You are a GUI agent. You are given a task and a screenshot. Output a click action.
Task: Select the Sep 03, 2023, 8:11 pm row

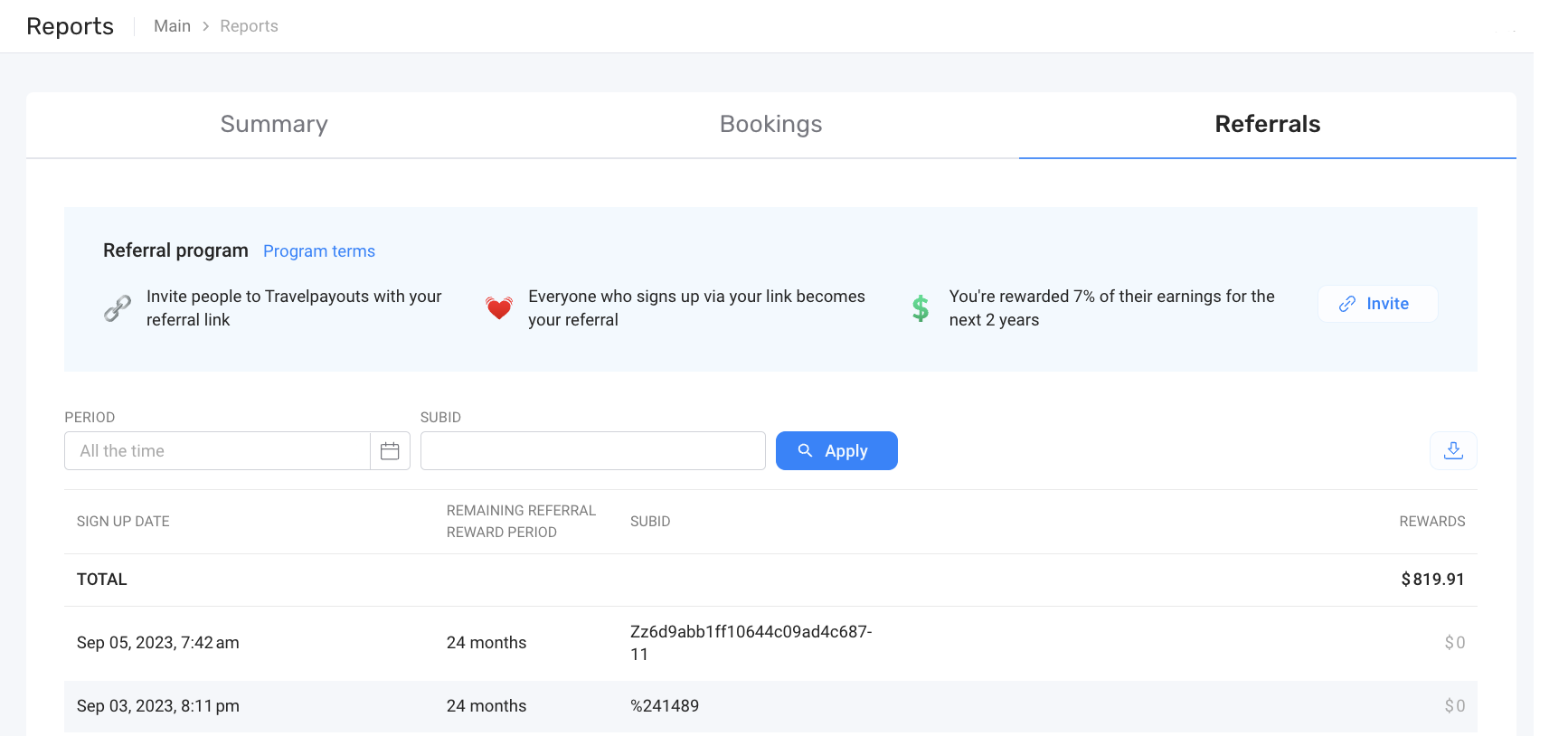(x=770, y=706)
